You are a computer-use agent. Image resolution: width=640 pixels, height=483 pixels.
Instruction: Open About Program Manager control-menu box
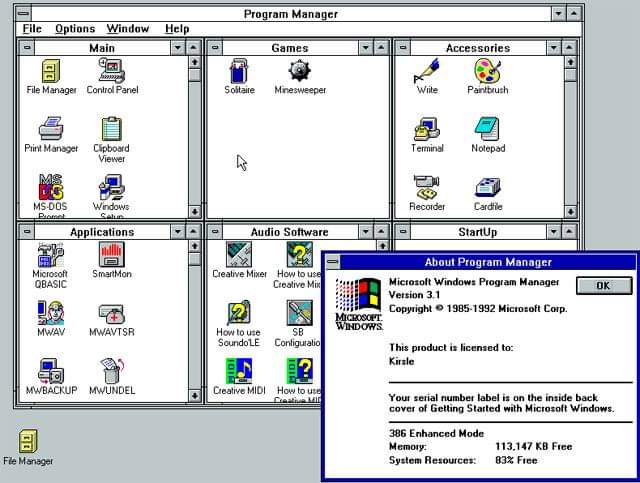click(x=333, y=262)
